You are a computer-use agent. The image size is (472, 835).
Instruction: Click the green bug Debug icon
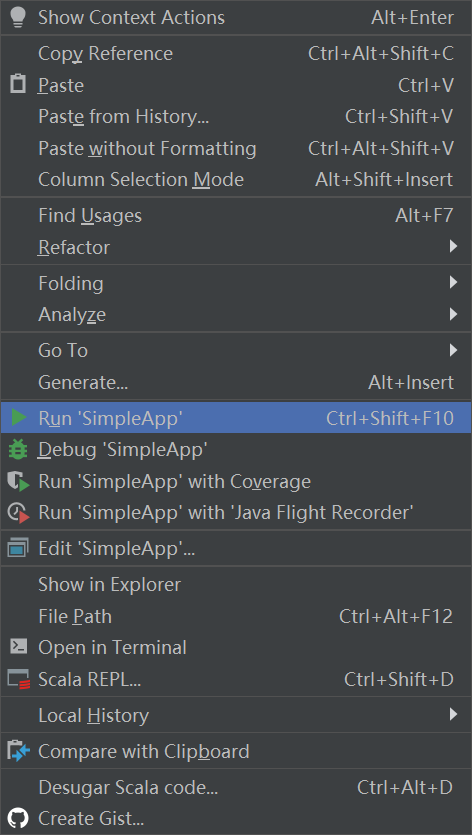pos(18,450)
